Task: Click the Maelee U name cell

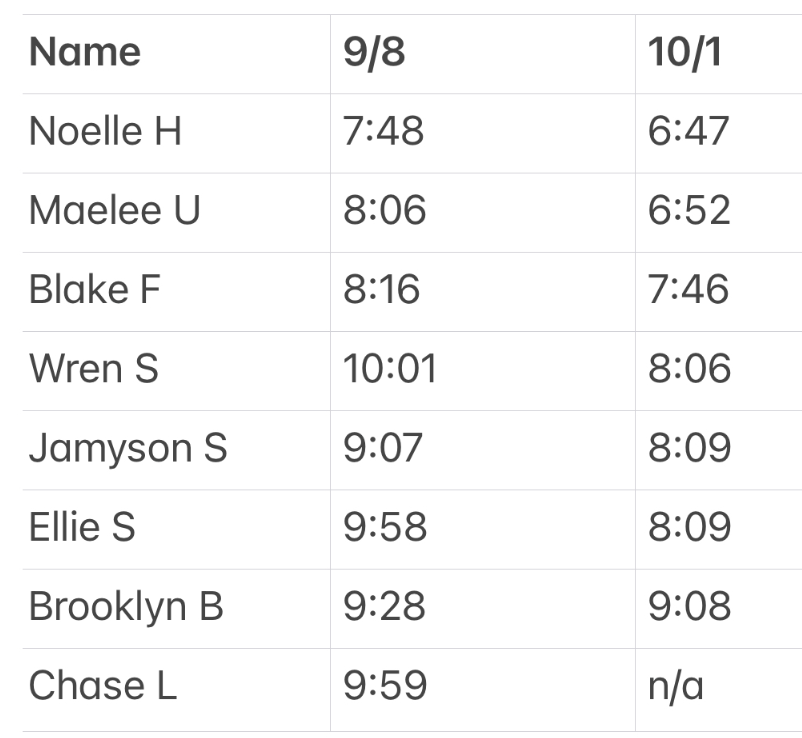Action: [114, 210]
